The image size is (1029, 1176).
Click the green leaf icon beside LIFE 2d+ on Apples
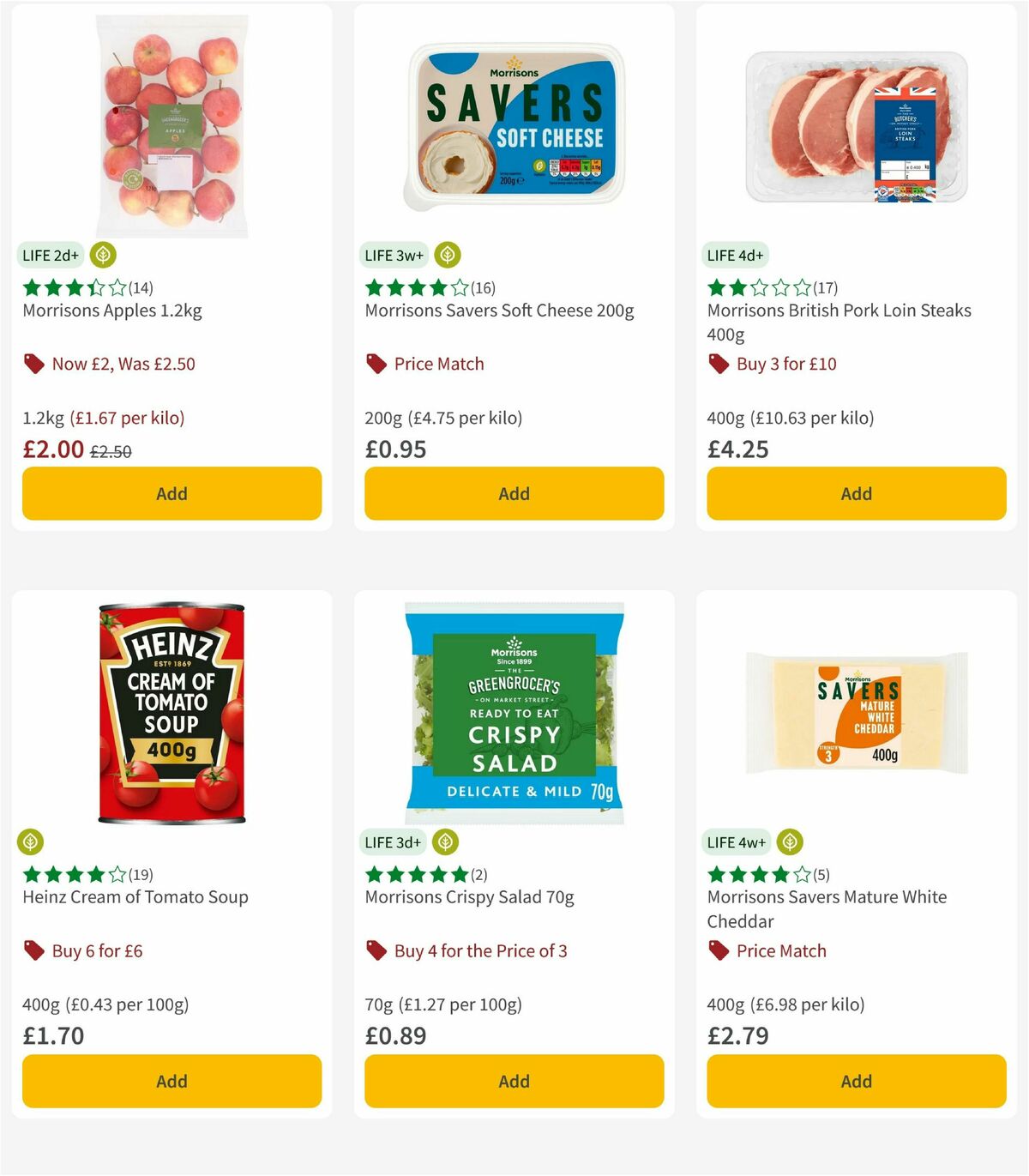tap(102, 255)
